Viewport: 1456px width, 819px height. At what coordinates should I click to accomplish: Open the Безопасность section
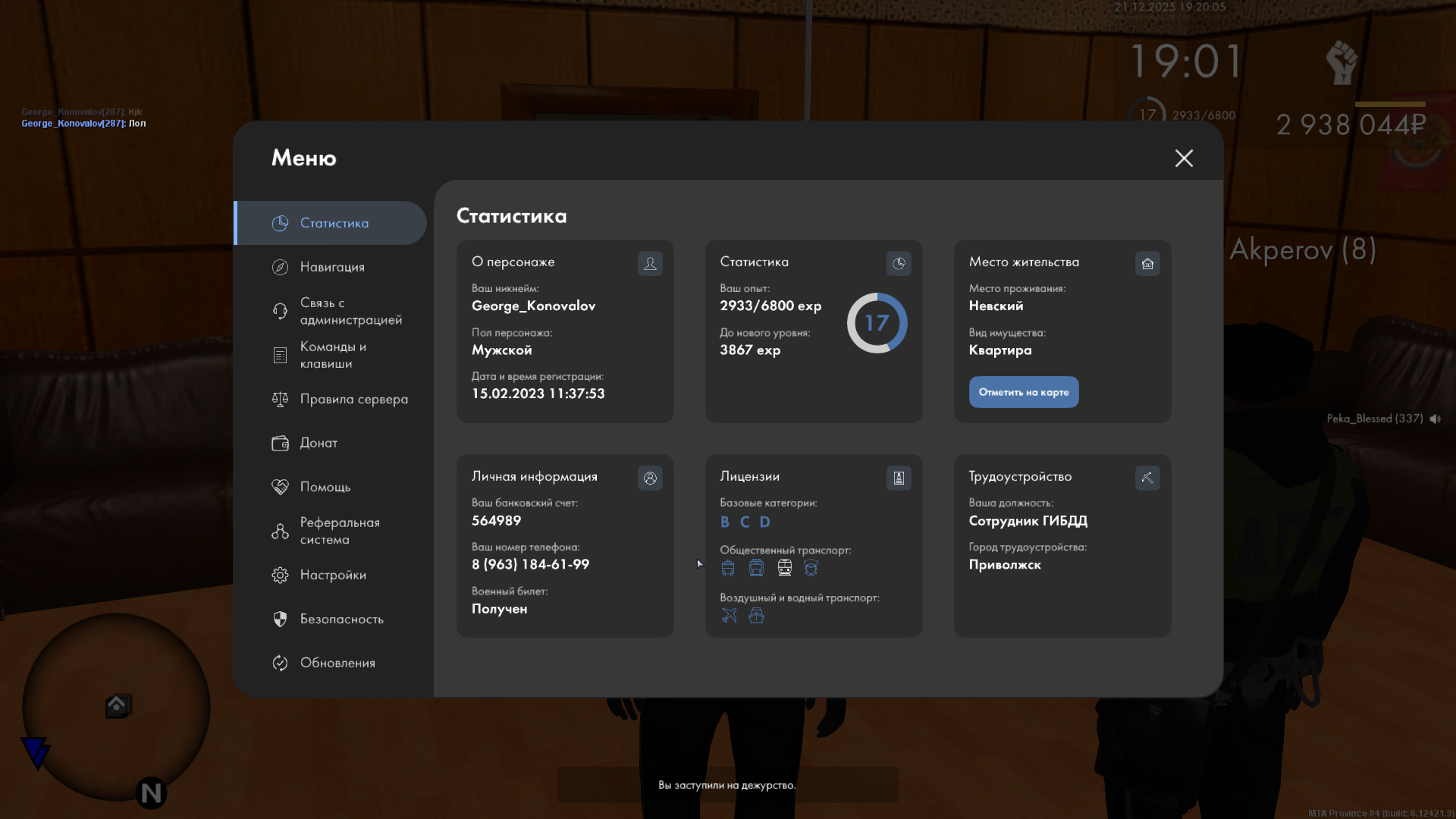click(x=341, y=619)
